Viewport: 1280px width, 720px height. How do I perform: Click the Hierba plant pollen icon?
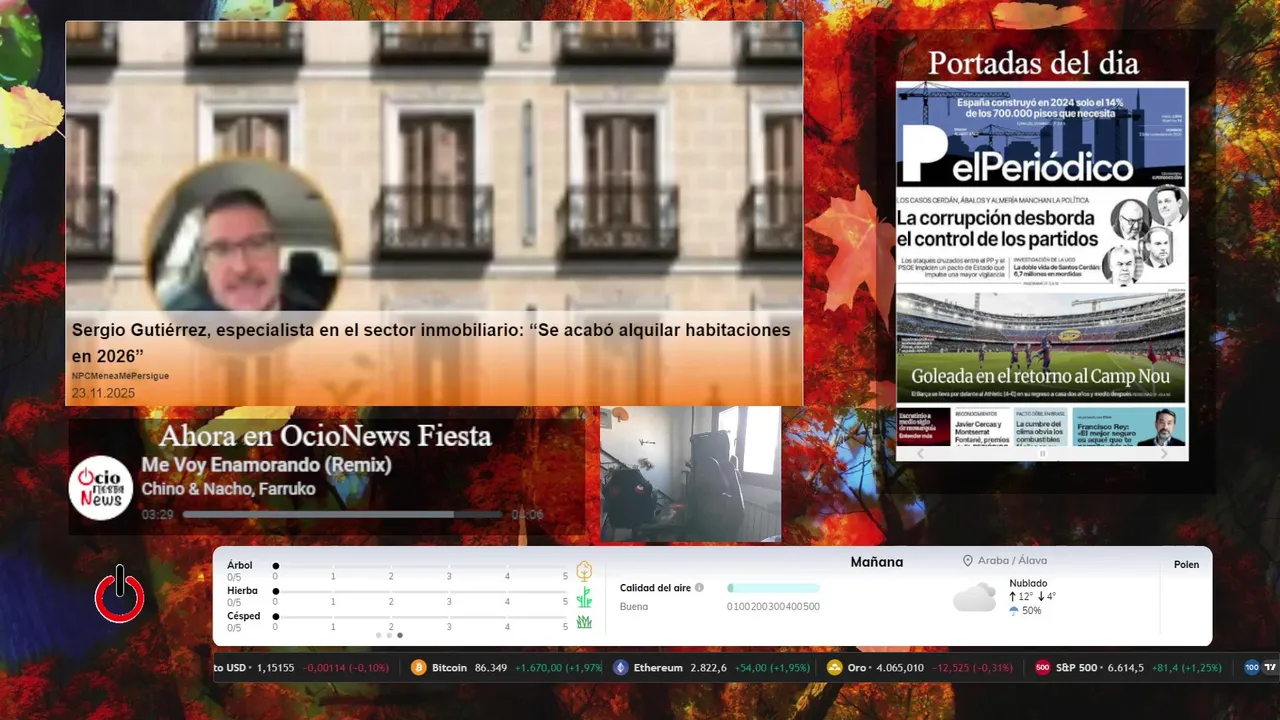584,598
